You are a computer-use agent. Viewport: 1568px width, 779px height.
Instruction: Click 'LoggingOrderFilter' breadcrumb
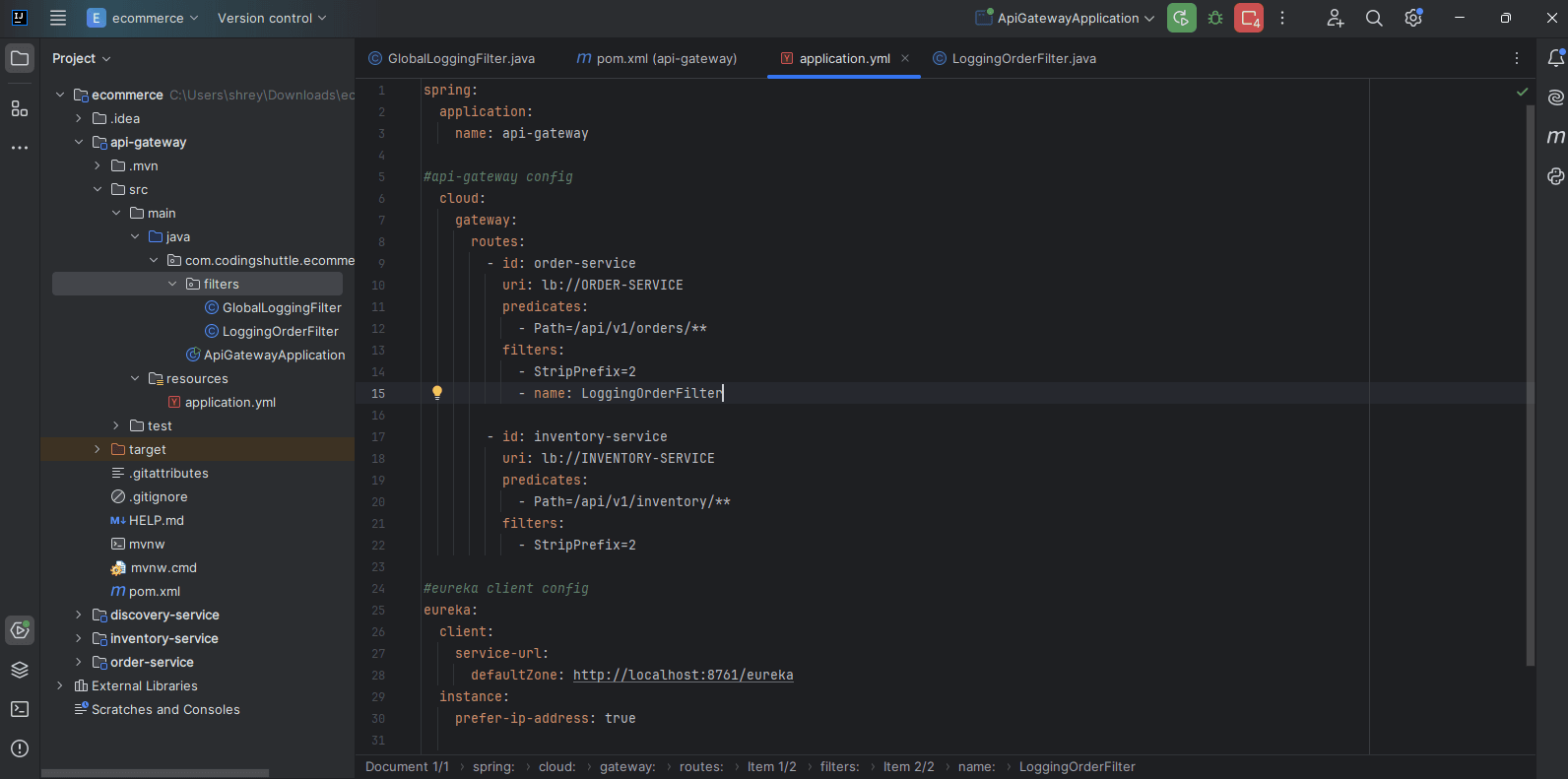1078,766
